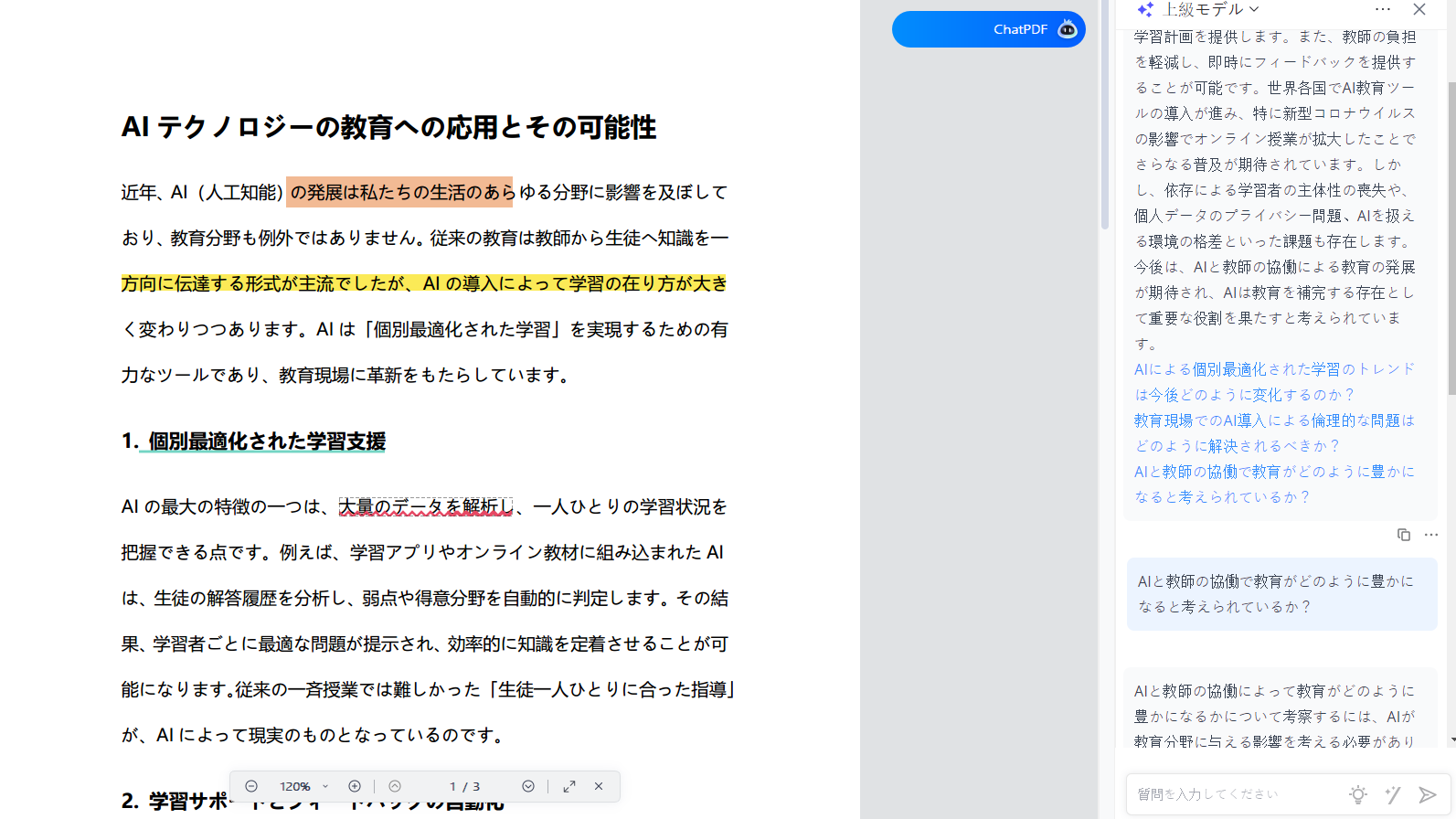Enter fullscreen with the expand icon
Screen dimensions: 1456x819
coord(569,786)
